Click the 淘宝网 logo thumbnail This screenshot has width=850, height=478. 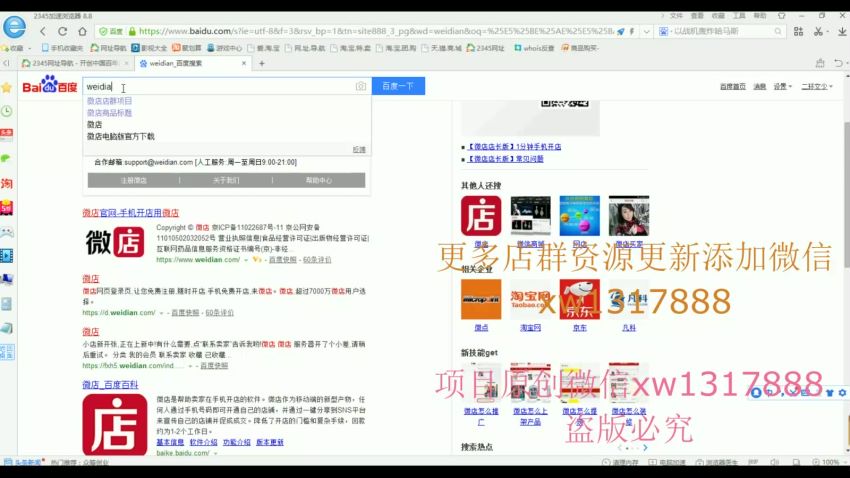tap(530, 299)
